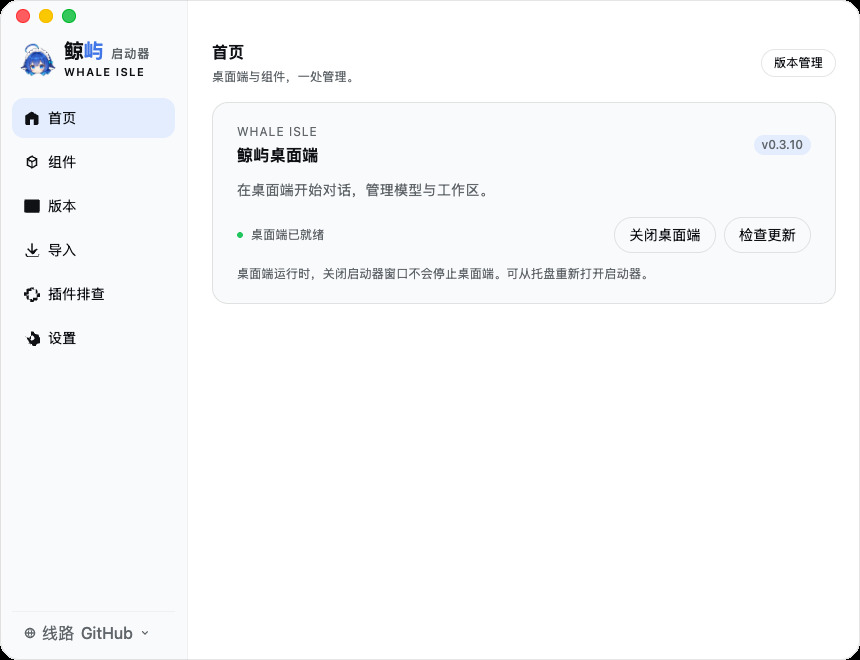Click the 桌面端与组件，一处管理。 subtitle

[x=285, y=77]
